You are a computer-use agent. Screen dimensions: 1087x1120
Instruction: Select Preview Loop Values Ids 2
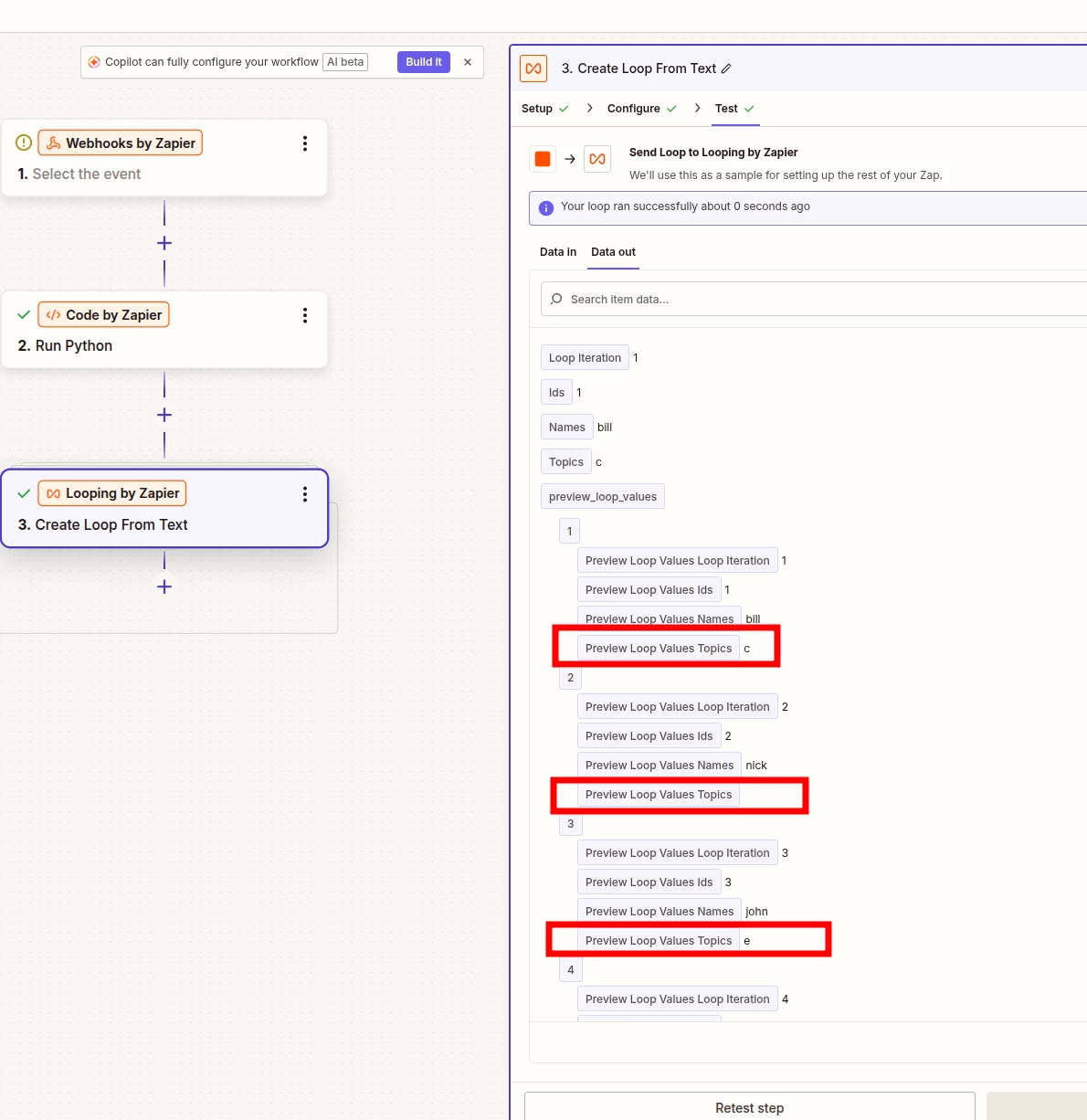[x=649, y=736]
